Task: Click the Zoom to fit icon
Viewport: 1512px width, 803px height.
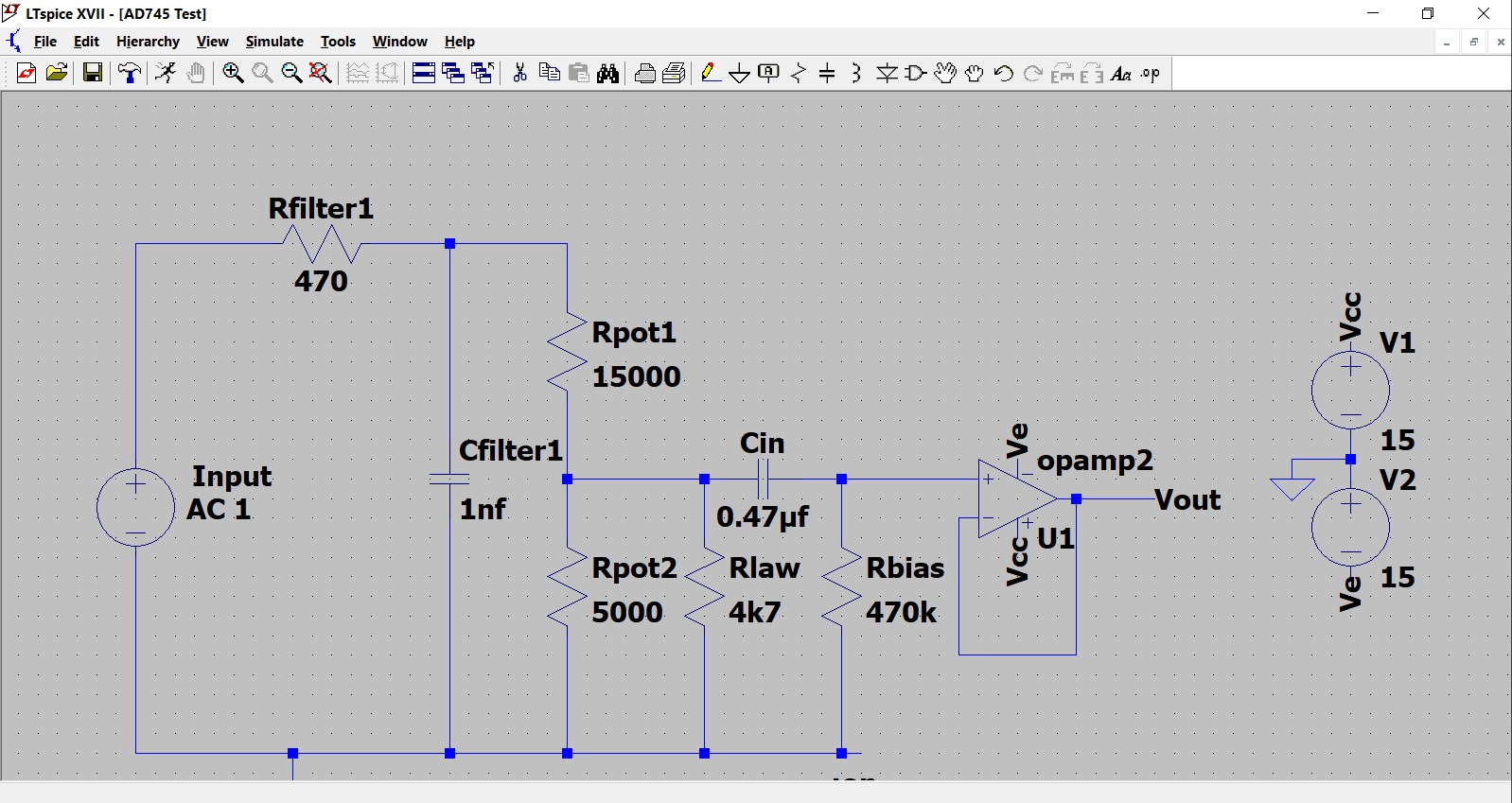Action: click(x=321, y=74)
